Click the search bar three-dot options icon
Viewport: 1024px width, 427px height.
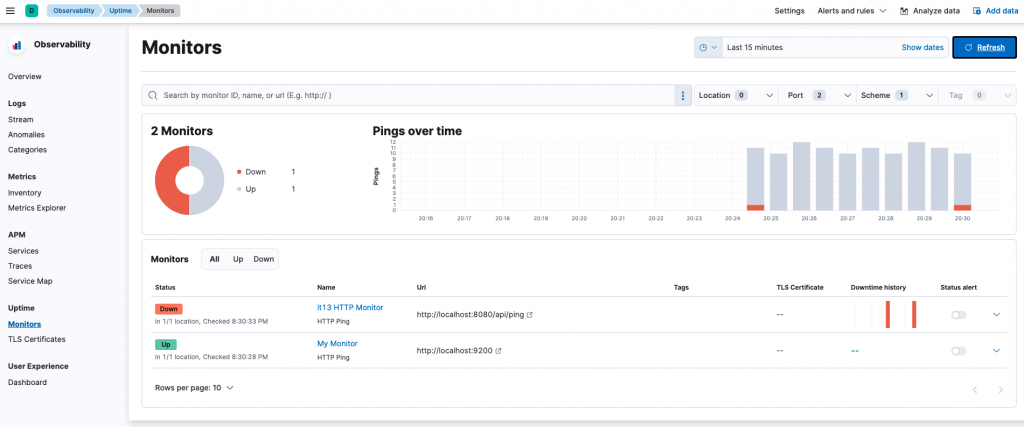(683, 95)
